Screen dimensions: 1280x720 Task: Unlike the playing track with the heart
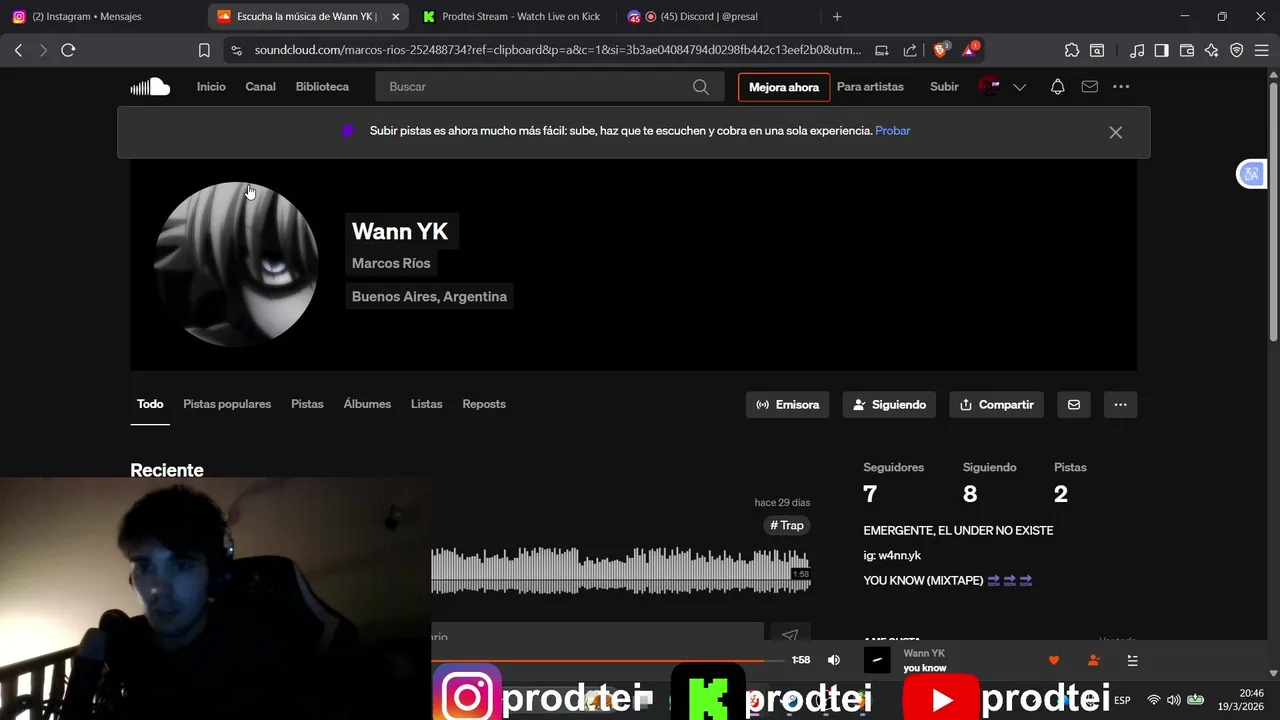[1053, 660]
